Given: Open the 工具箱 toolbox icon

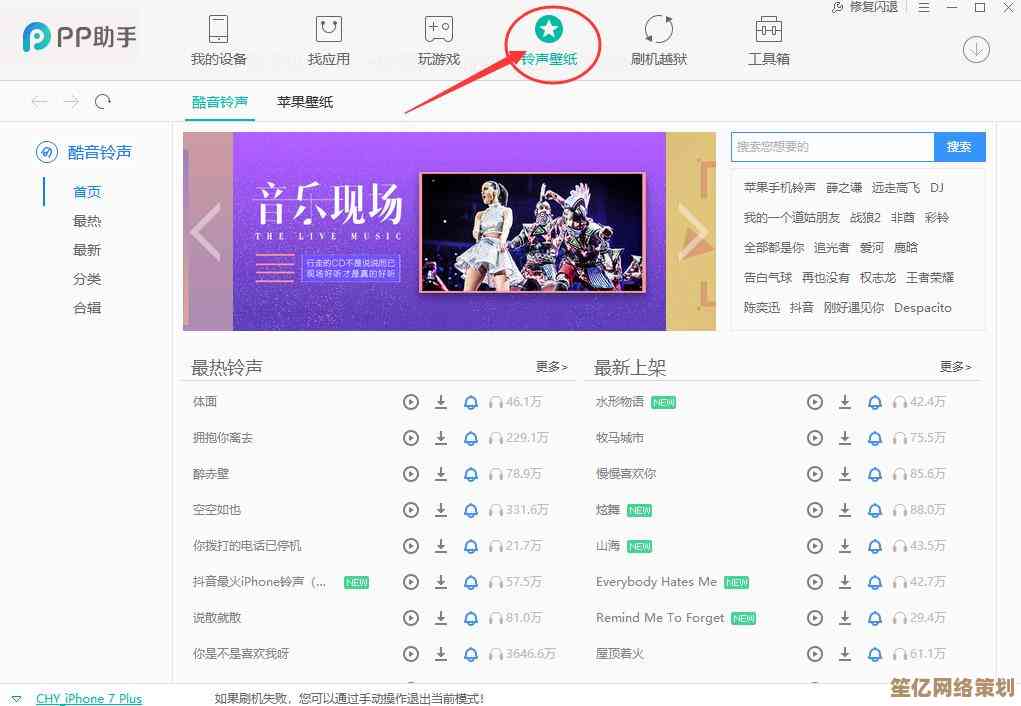Looking at the screenshot, I should tap(768, 30).
